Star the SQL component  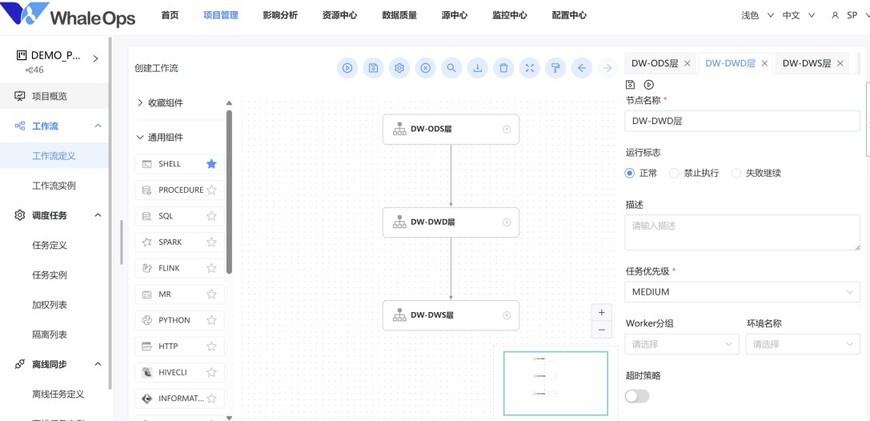pos(211,216)
